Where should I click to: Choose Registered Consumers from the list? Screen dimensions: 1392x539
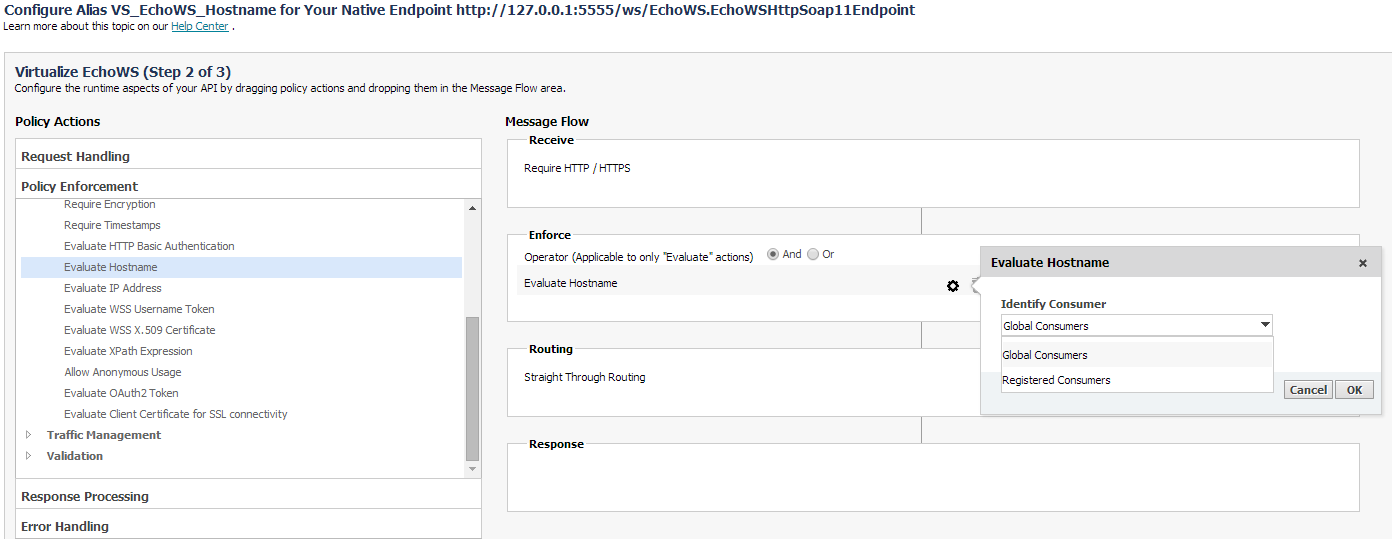coord(1137,380)
